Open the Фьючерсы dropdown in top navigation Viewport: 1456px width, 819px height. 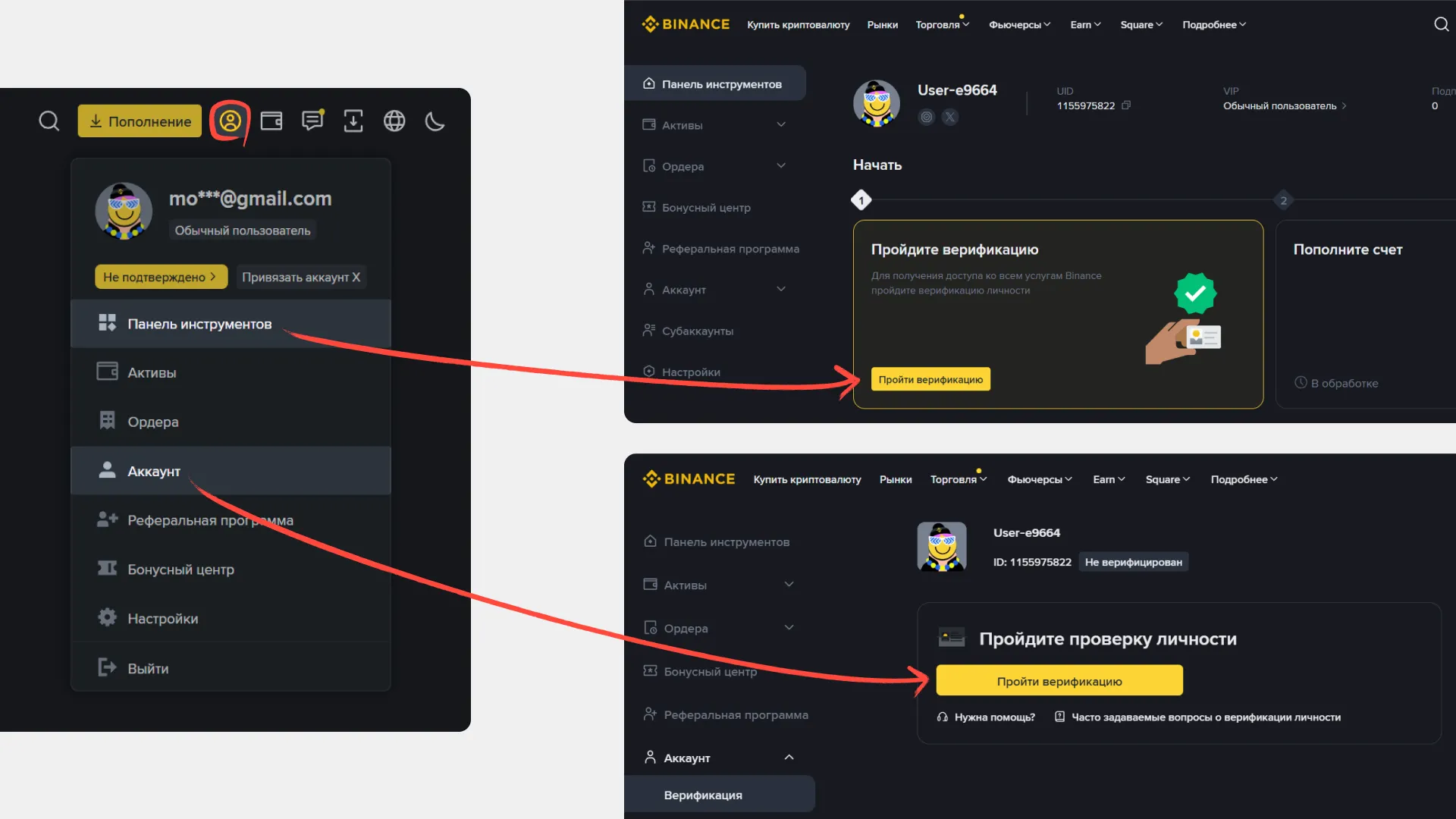click(x=1019, y=24)
